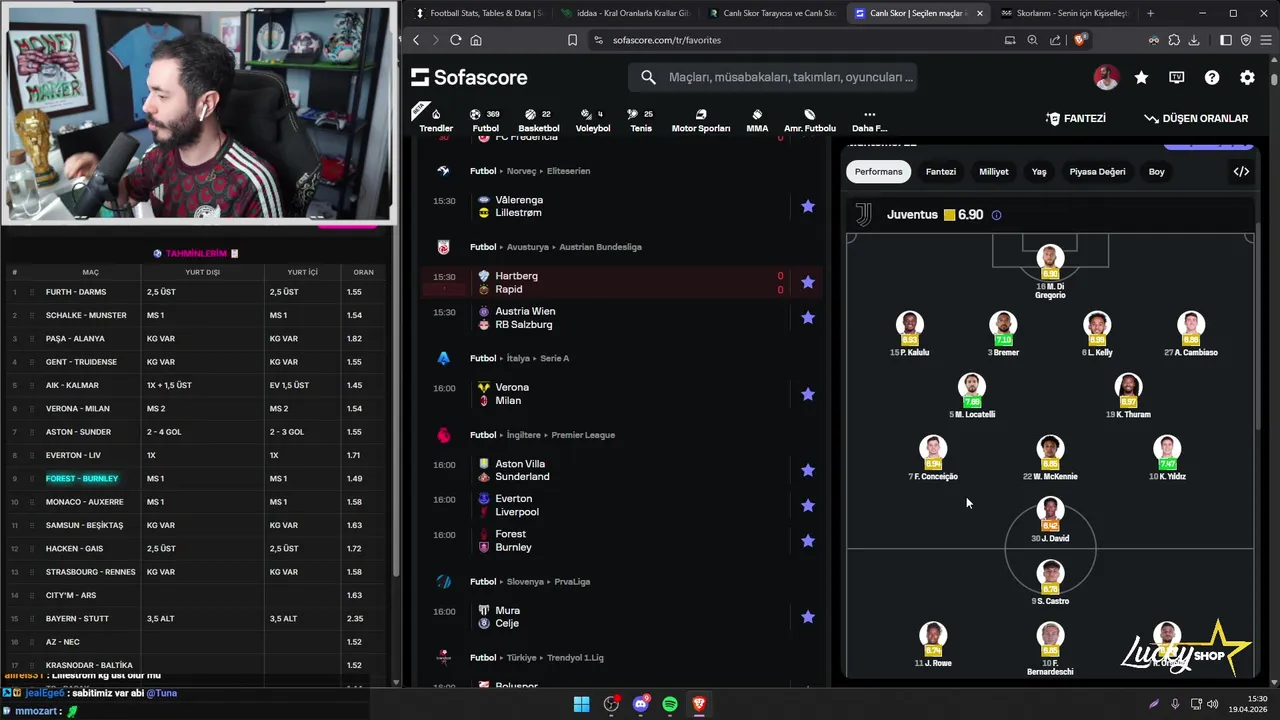Open Sofascore settings gear
Screen dimensions: 1280x720
coord(1247,77)
